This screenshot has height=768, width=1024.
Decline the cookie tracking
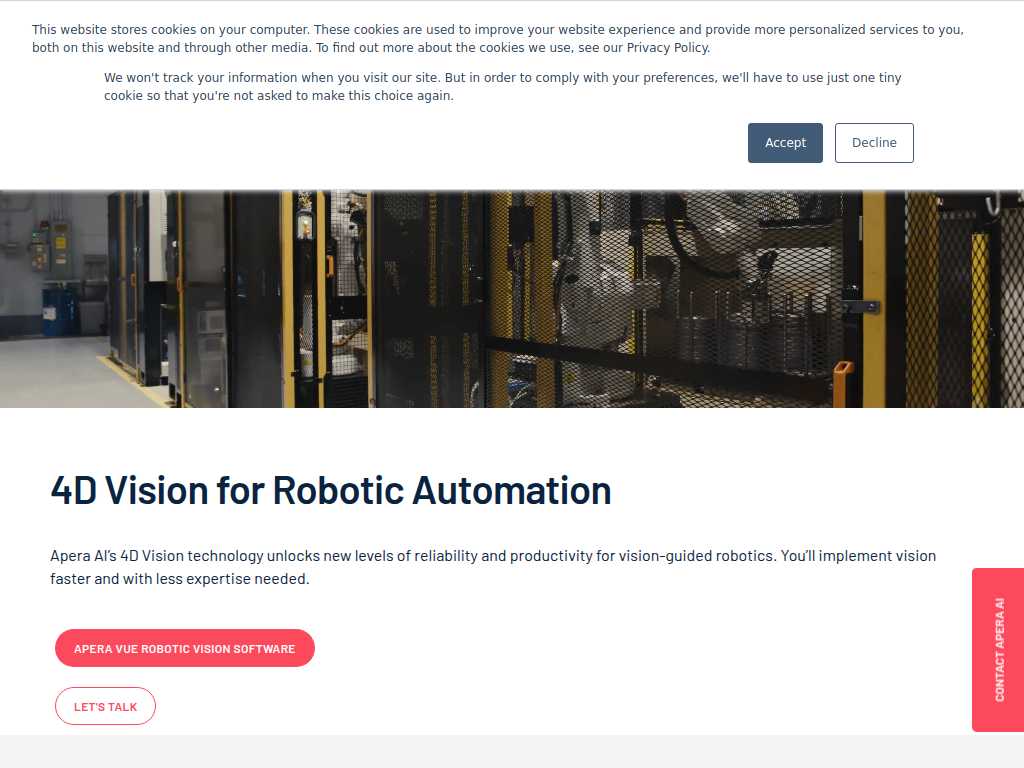[874, 143]
